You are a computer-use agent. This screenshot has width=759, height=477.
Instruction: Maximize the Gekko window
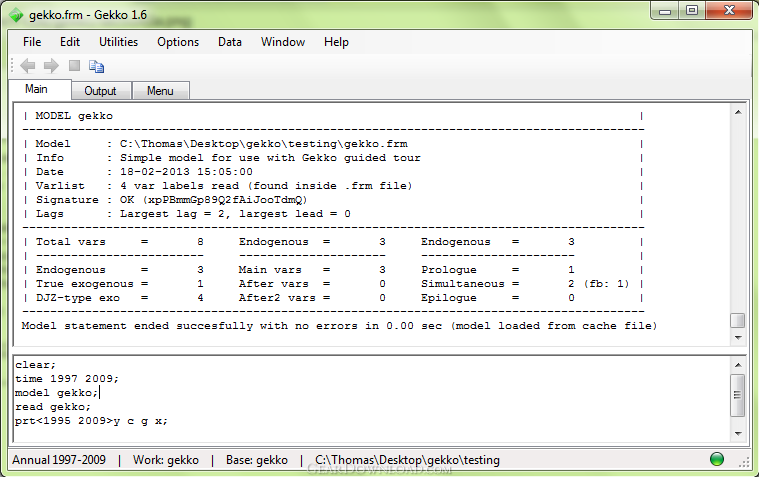692,11
